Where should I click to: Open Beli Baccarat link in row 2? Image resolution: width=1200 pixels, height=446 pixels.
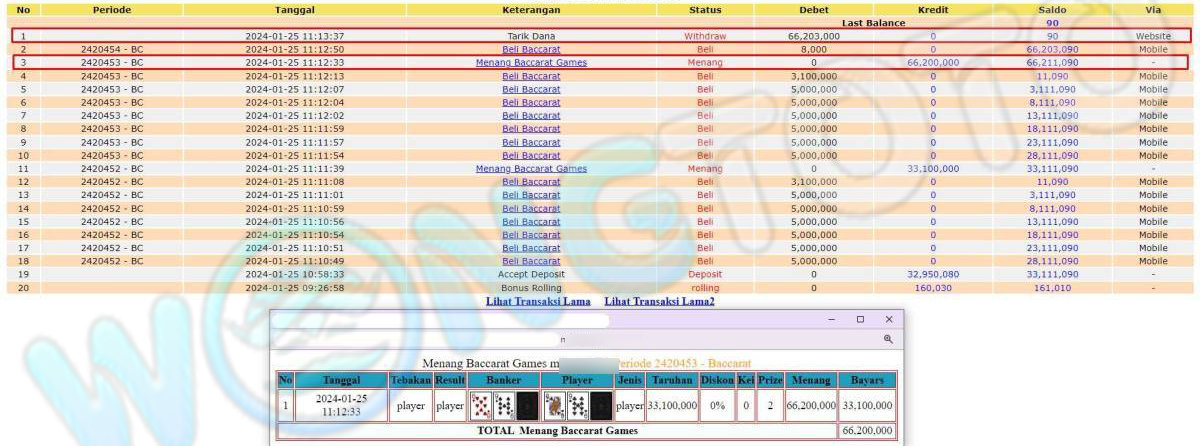point(531,49)
